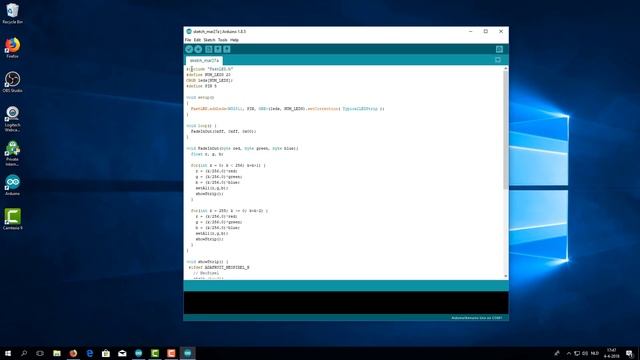Viewport: 640px width, 360px height.
Task: Open Windows Ink Workspace pen icon
Action: [x=557, y=353]
